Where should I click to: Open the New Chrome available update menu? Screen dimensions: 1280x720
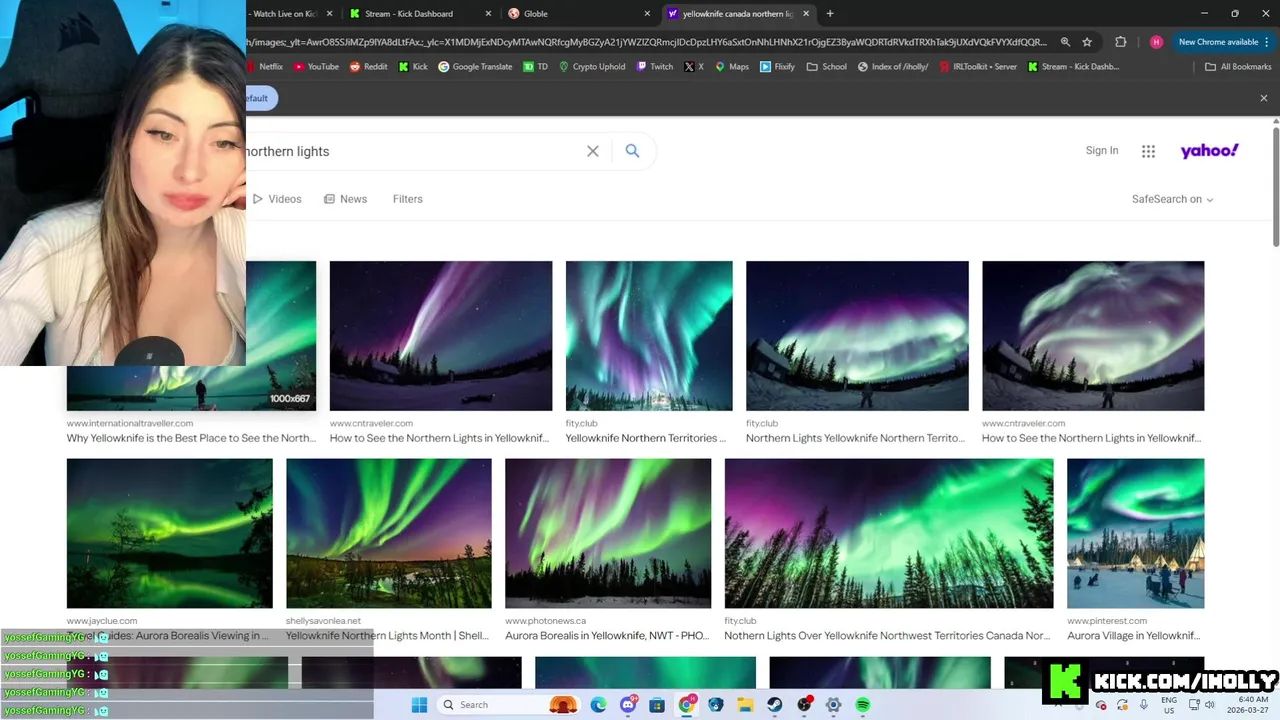pos(1224,42)
